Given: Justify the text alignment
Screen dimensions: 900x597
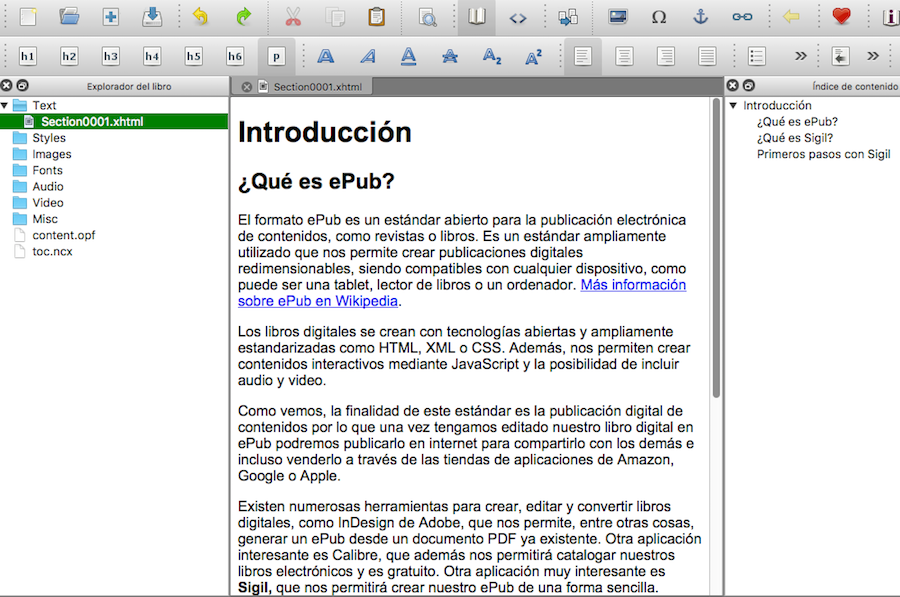Looking at the screenshot, I should [x=707, y=56].
